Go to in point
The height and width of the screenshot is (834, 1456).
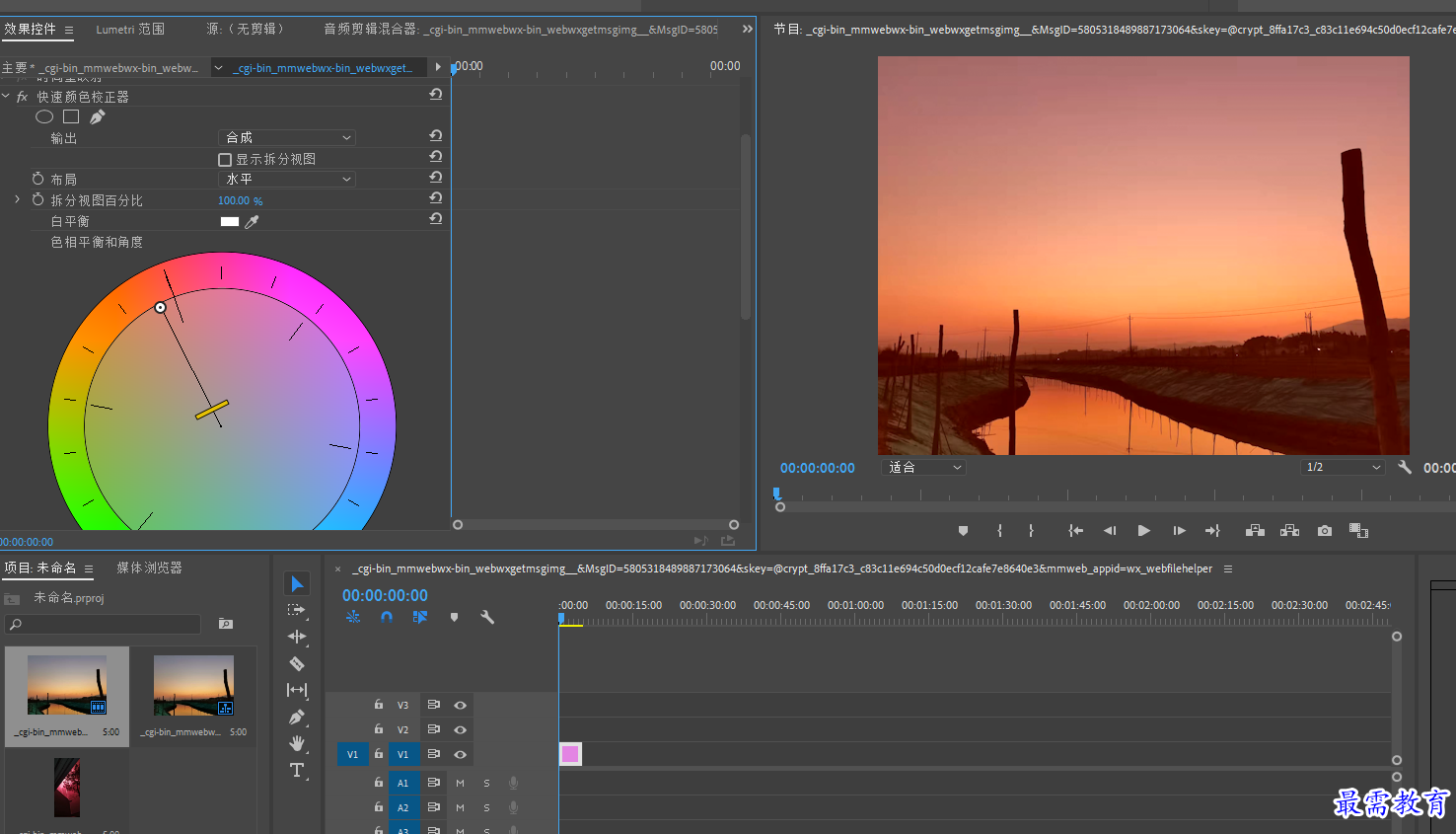1075,531
